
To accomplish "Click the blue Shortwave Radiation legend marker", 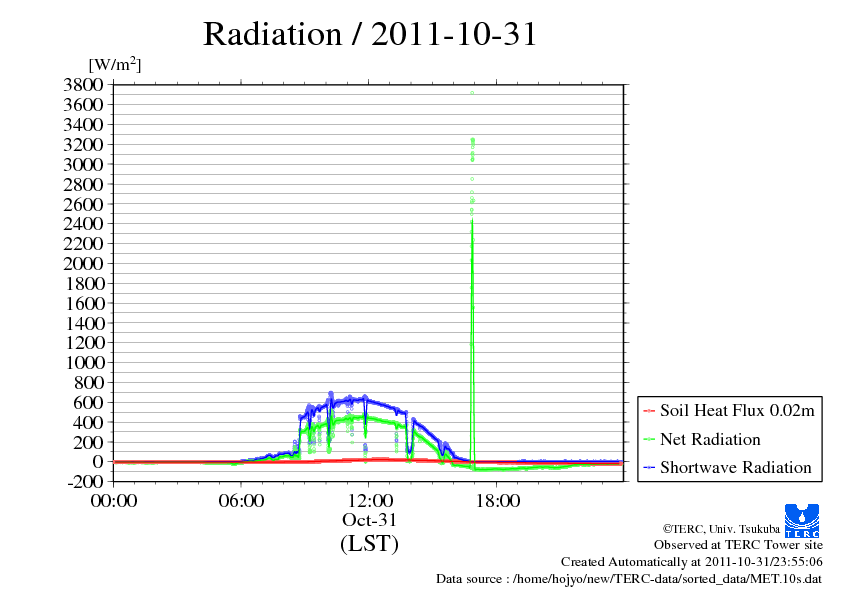I will coord(649,468).
